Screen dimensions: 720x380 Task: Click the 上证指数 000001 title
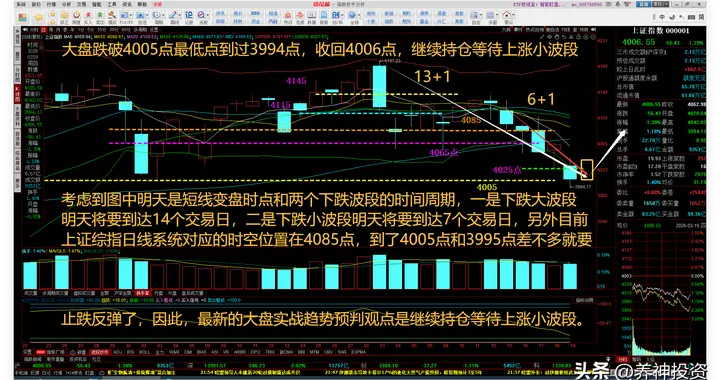tap(660, 30)
